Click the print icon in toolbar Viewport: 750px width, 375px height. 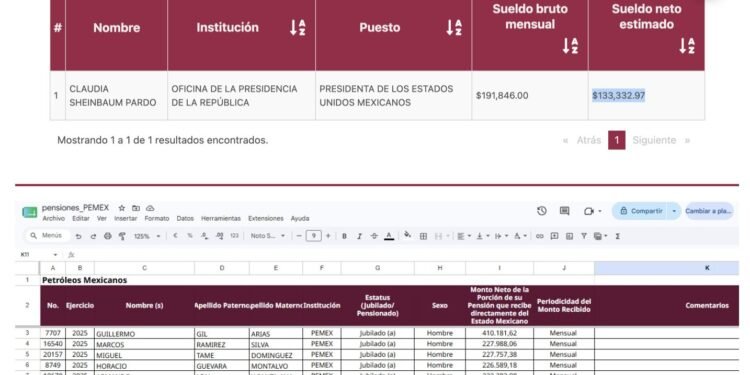coord(108,236)
